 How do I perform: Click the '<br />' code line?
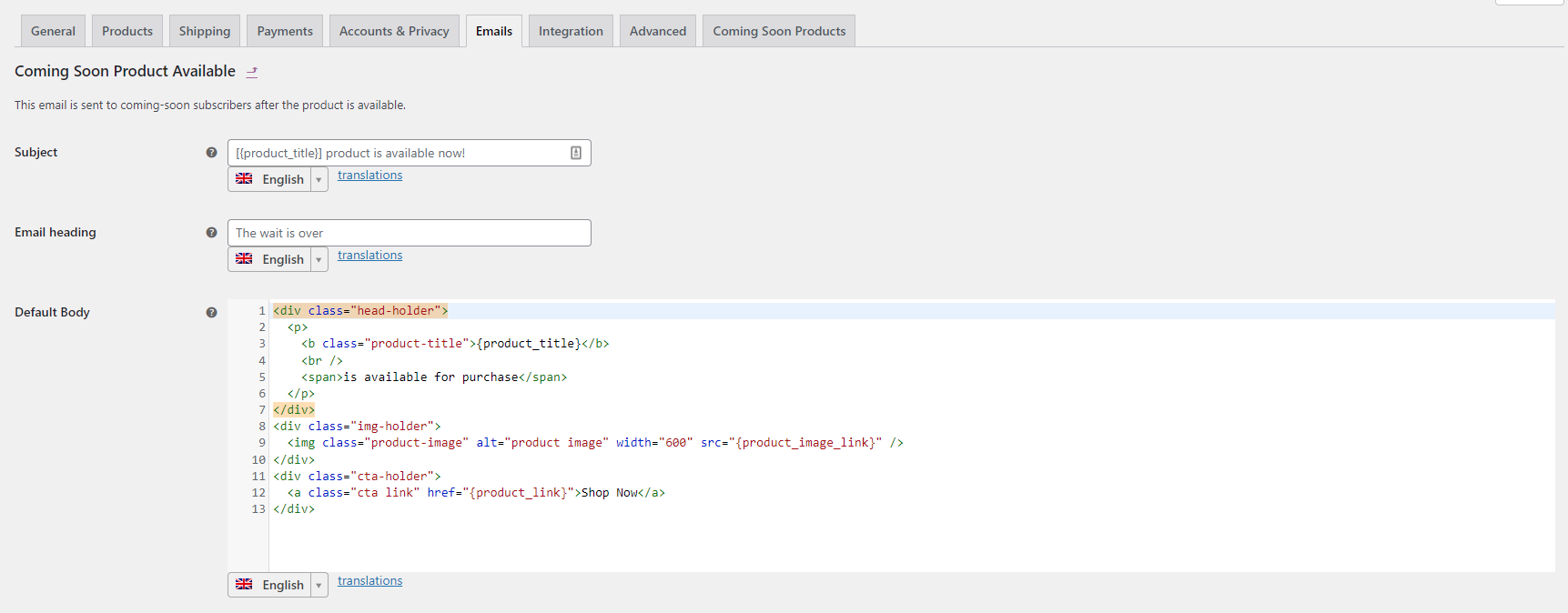click(x=322, y=361)
